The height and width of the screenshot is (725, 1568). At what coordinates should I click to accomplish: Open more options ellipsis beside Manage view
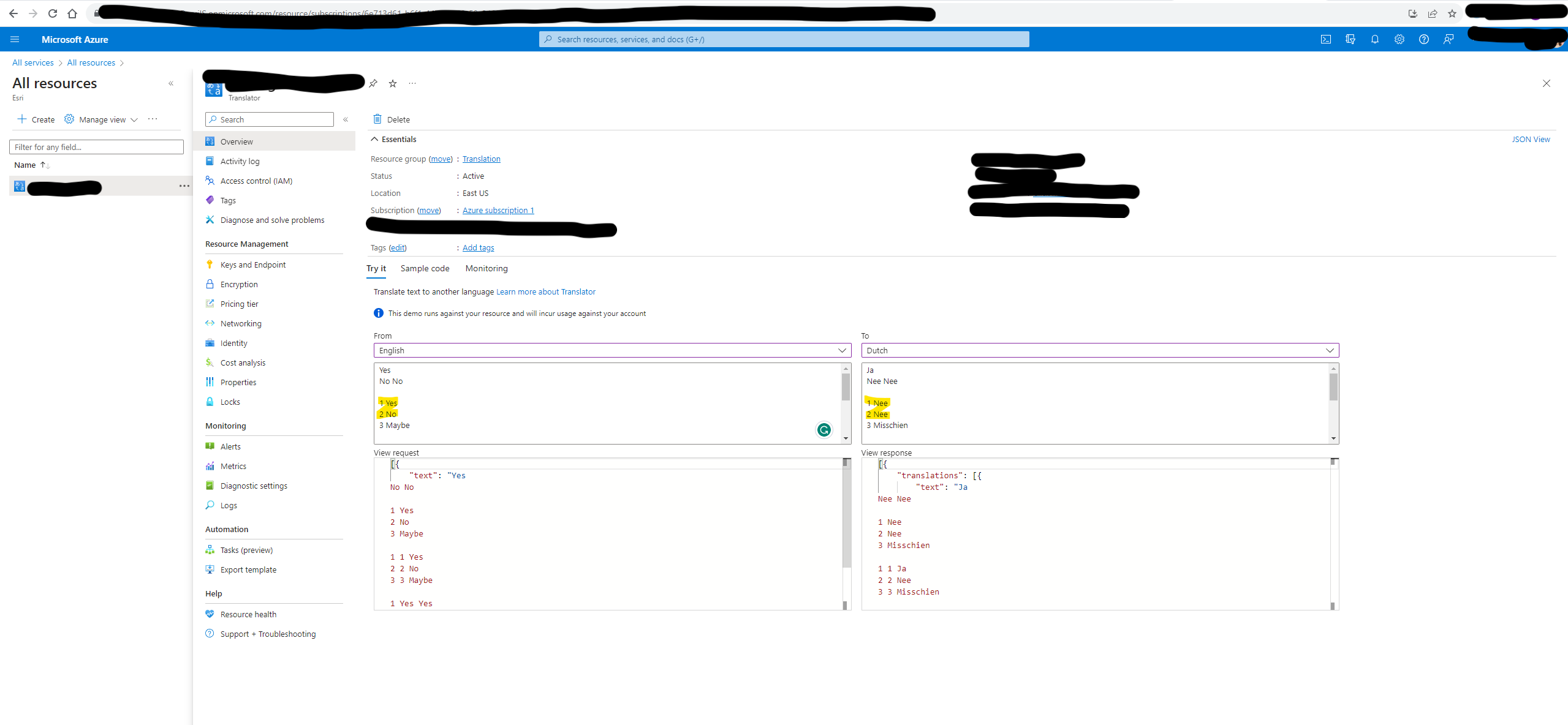click(153, 119)
